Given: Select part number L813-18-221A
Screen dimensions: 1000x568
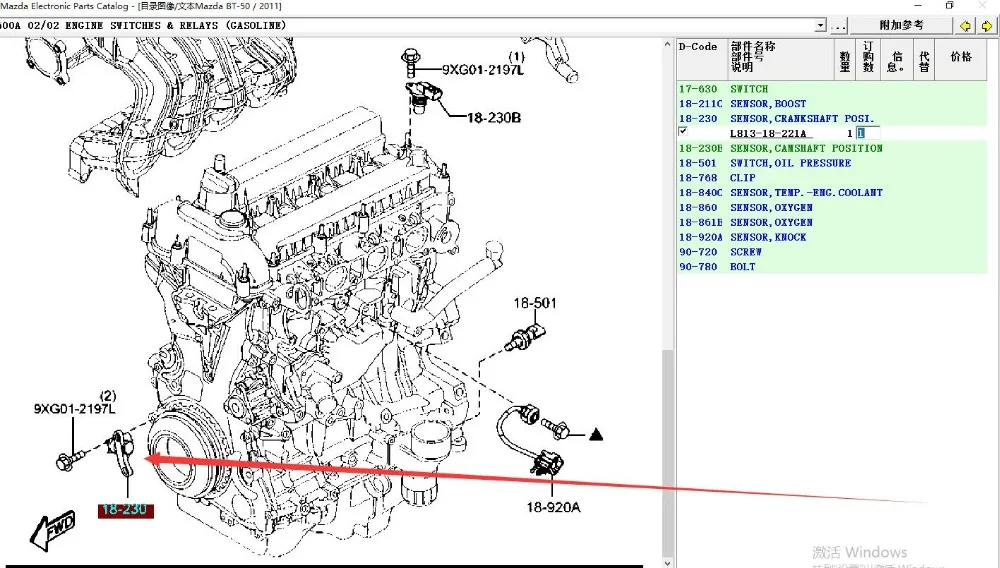Looking at the screenshot, I should 768,133.
